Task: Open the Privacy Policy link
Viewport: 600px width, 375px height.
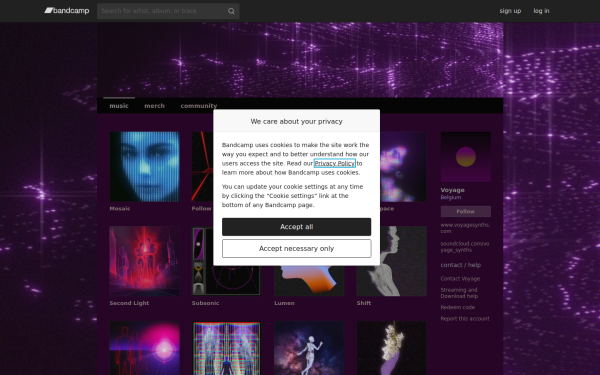Action: pos(334,163)
